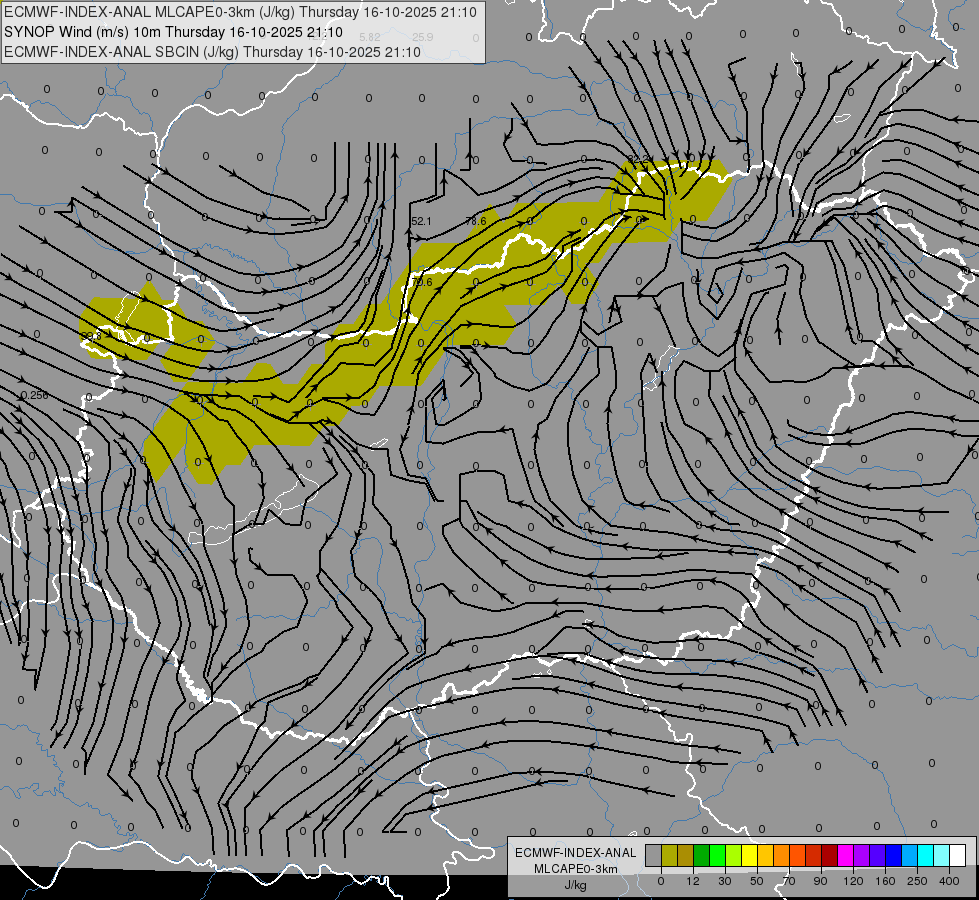Select the dark green legend swatch
The image size is (979, 900).
click(x=701, y=855)
